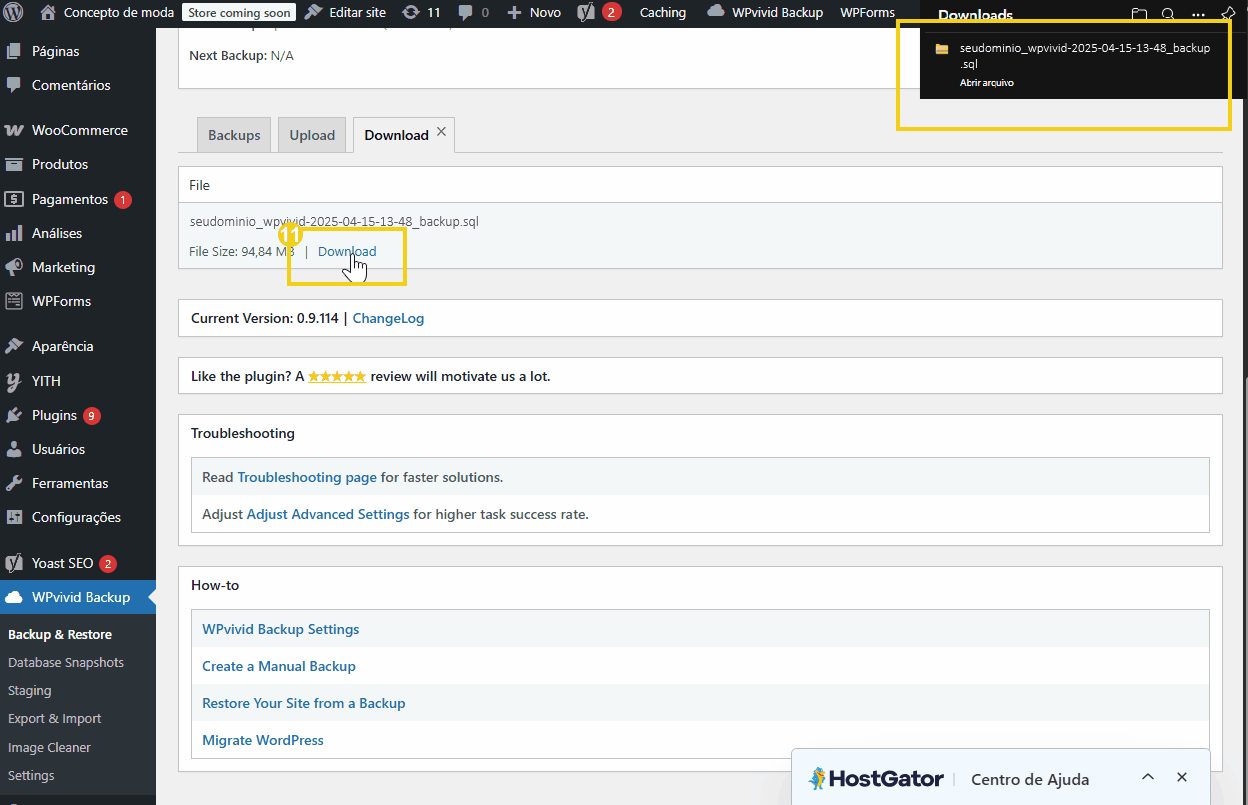Click WPvivid Backup sidebar item
1248x805 pixels.
coord(78,597)
